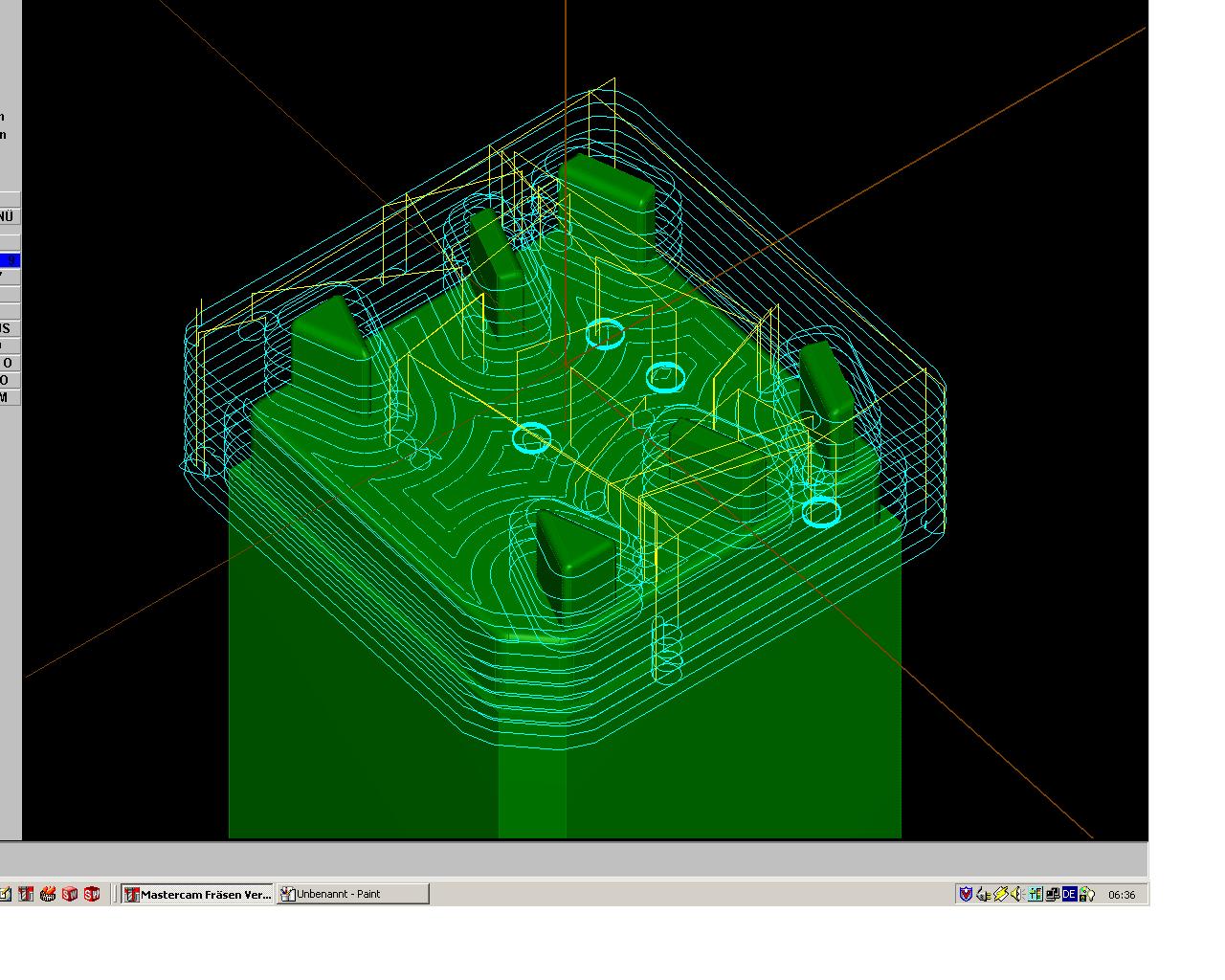Open the network computers tray icon
This screenshot has height=980, width=1225.
[x=1052, y=894]
